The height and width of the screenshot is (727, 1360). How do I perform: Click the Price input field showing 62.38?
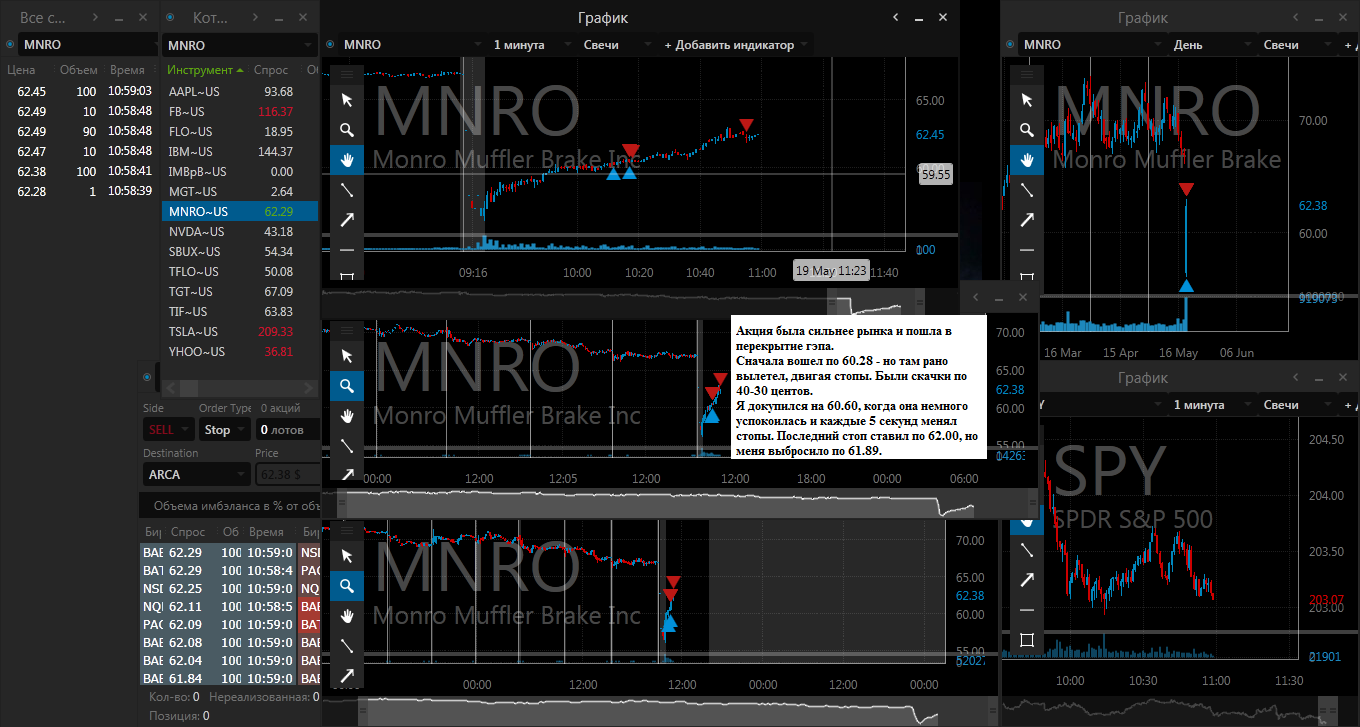point(287,475)
